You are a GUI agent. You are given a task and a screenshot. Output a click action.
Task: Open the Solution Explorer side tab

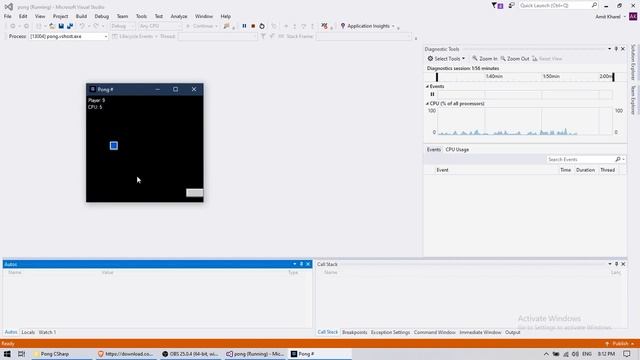(633, 62)
